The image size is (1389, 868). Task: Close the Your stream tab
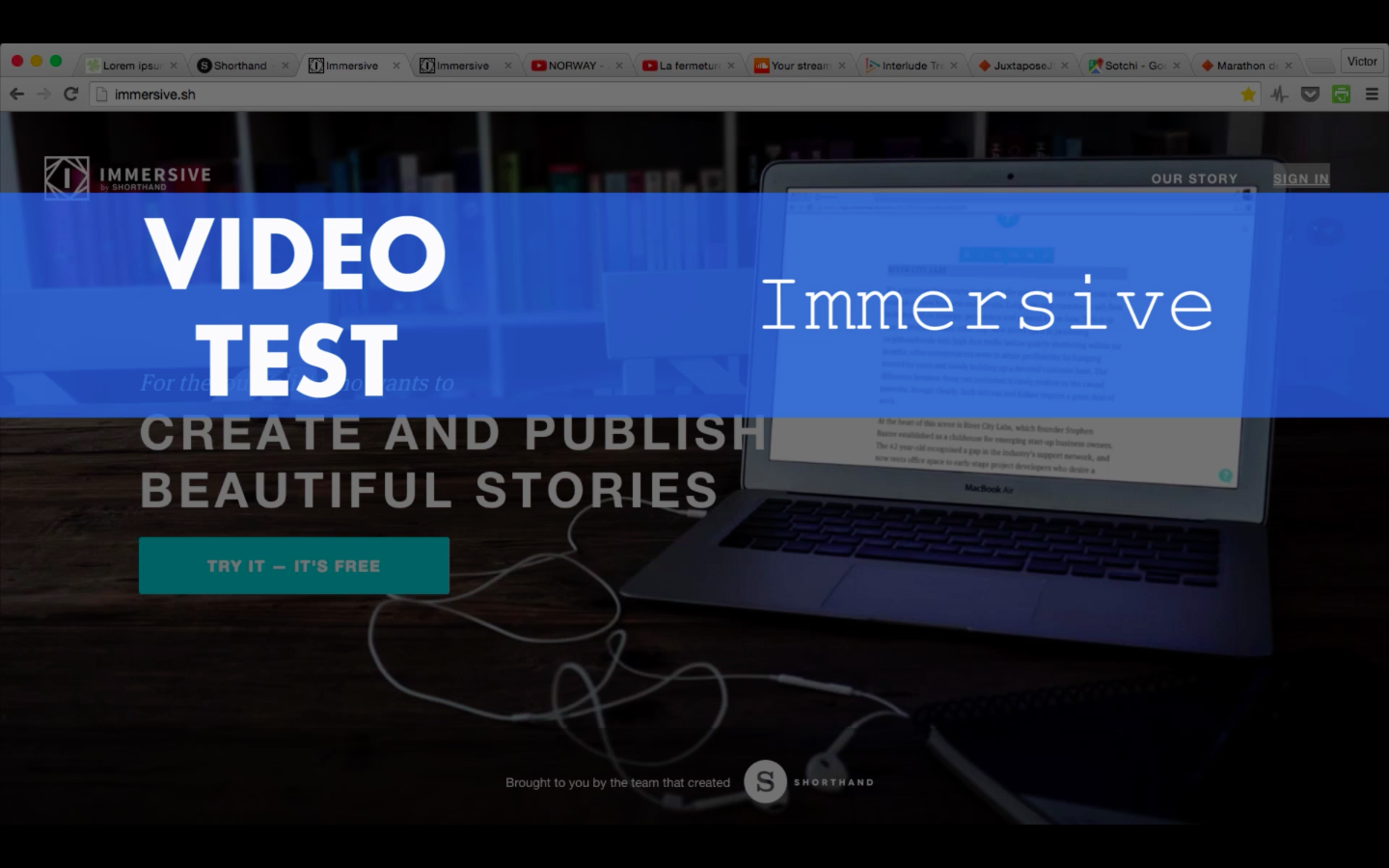(x=842, y=66)
